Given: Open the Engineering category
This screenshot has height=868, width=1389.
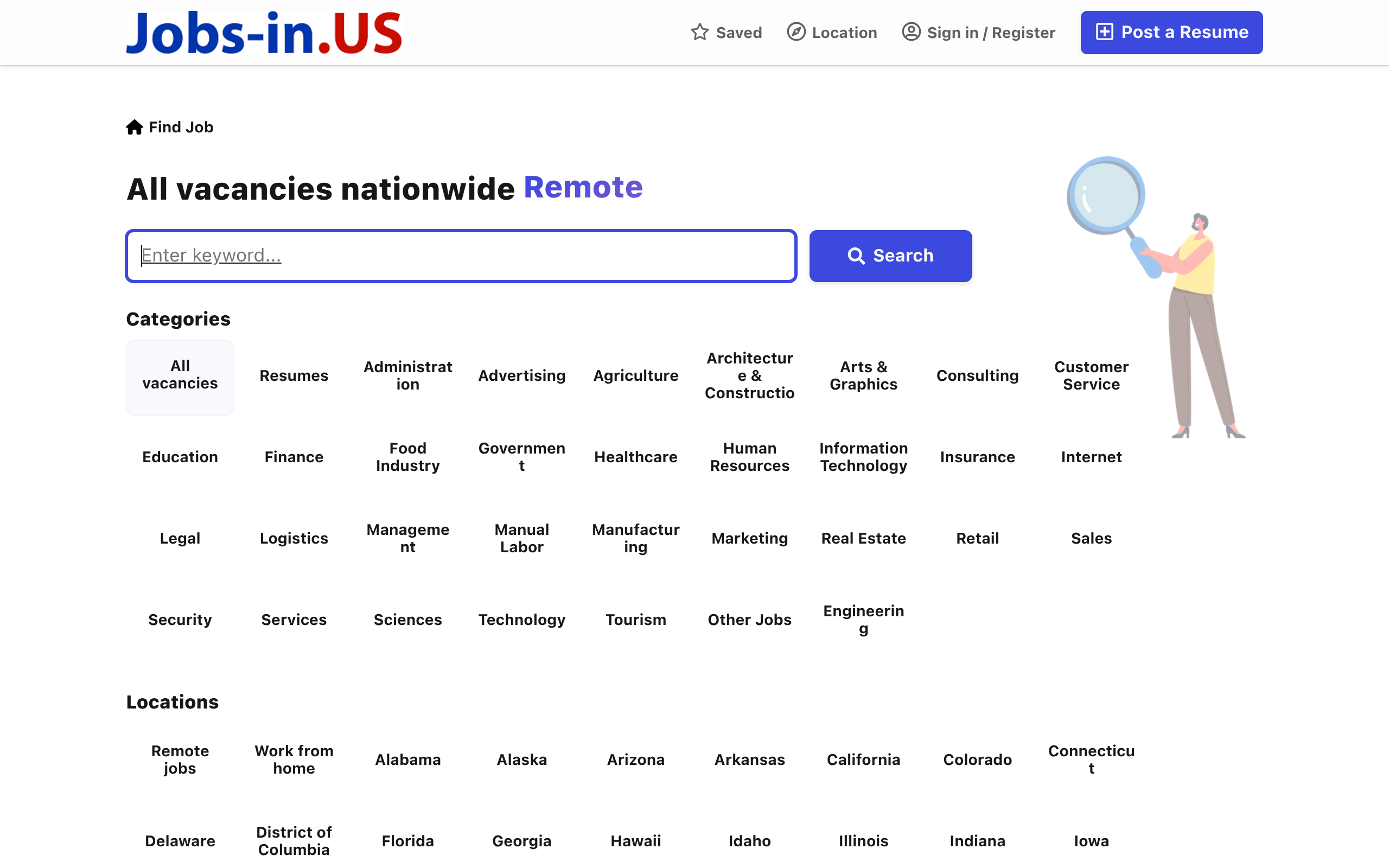Looking at the screenshot, I should pyautogui.click(x=863, y=620).
